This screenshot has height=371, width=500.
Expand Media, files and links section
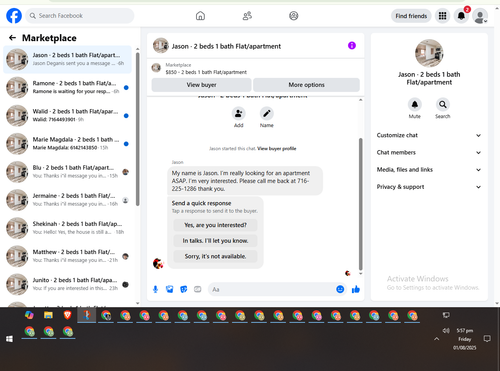429,170
